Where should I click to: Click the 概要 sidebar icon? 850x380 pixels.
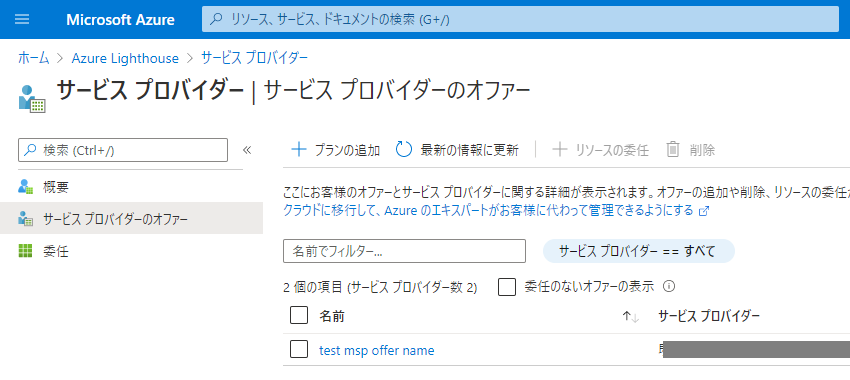[26, 187]
